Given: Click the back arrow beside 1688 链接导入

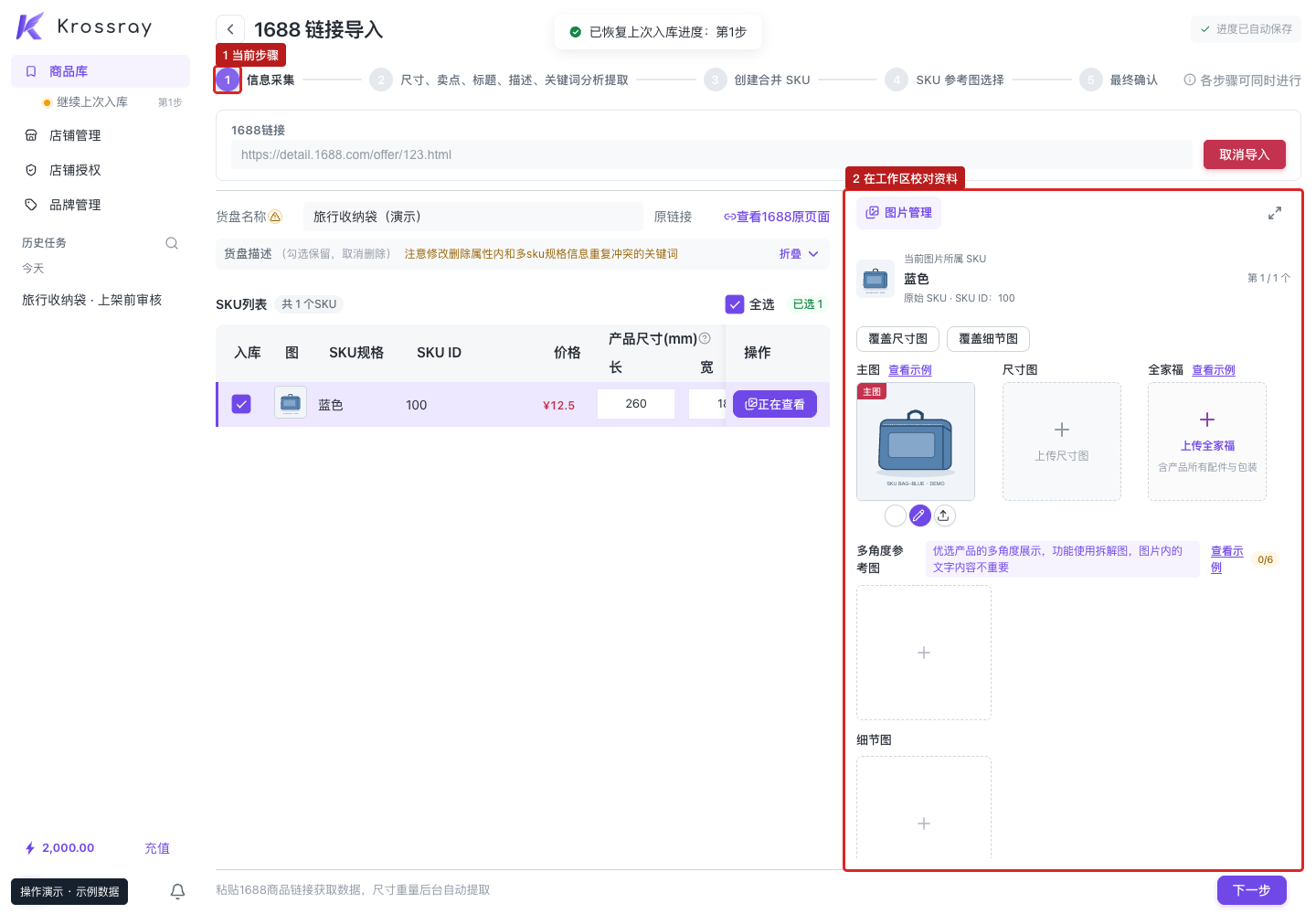Looking at the screenshot, I should click(230, 29).
